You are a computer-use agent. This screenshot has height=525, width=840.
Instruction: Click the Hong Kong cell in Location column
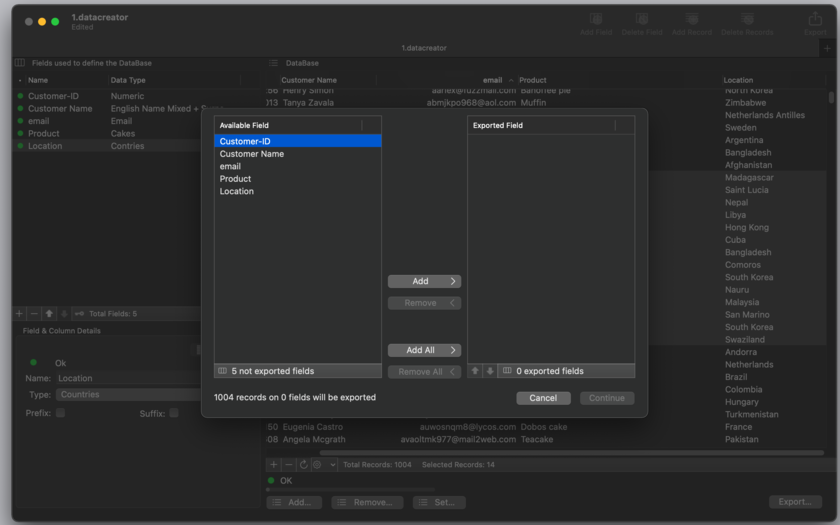tap(747, 227)
